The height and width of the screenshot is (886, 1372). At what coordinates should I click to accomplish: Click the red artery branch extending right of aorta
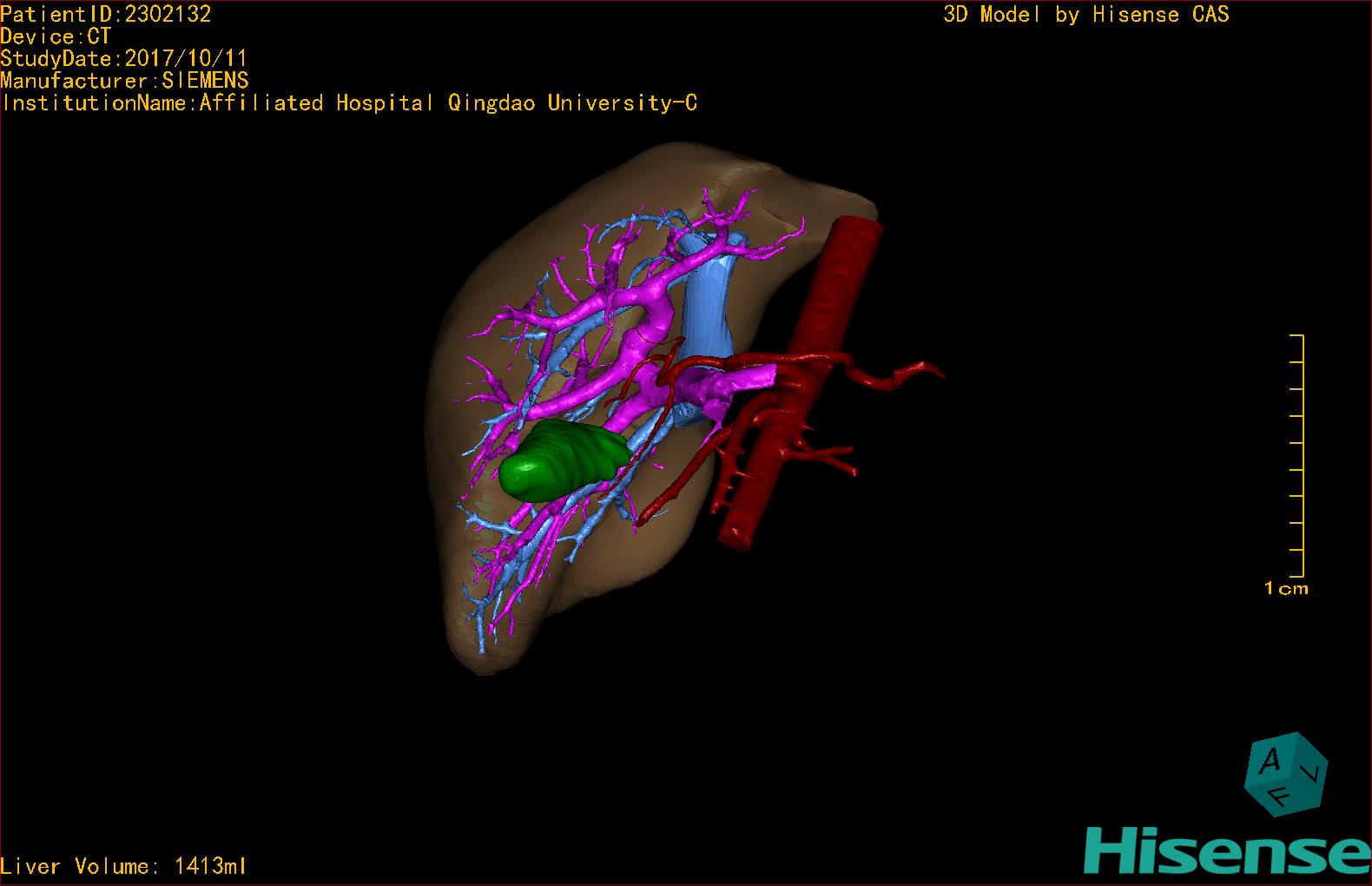[x=894, y=376]
